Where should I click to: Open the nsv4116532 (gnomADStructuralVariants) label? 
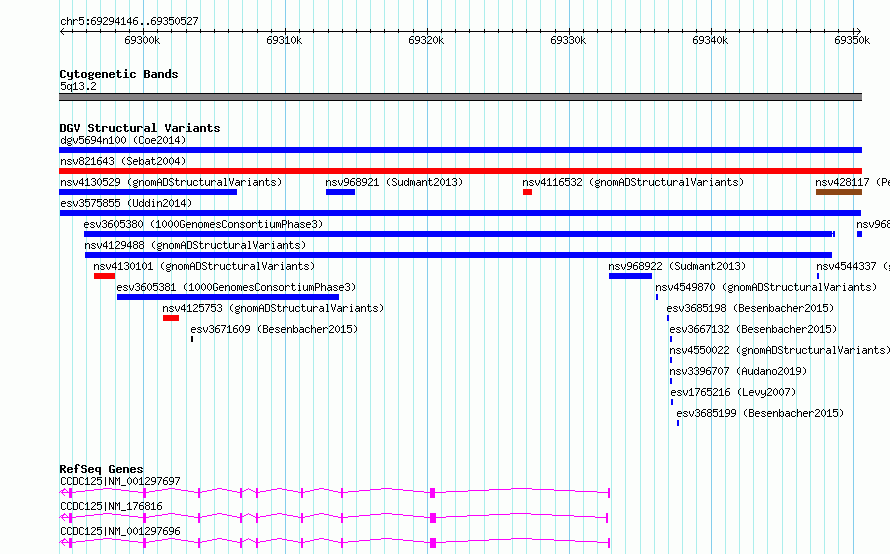[633, 182]
